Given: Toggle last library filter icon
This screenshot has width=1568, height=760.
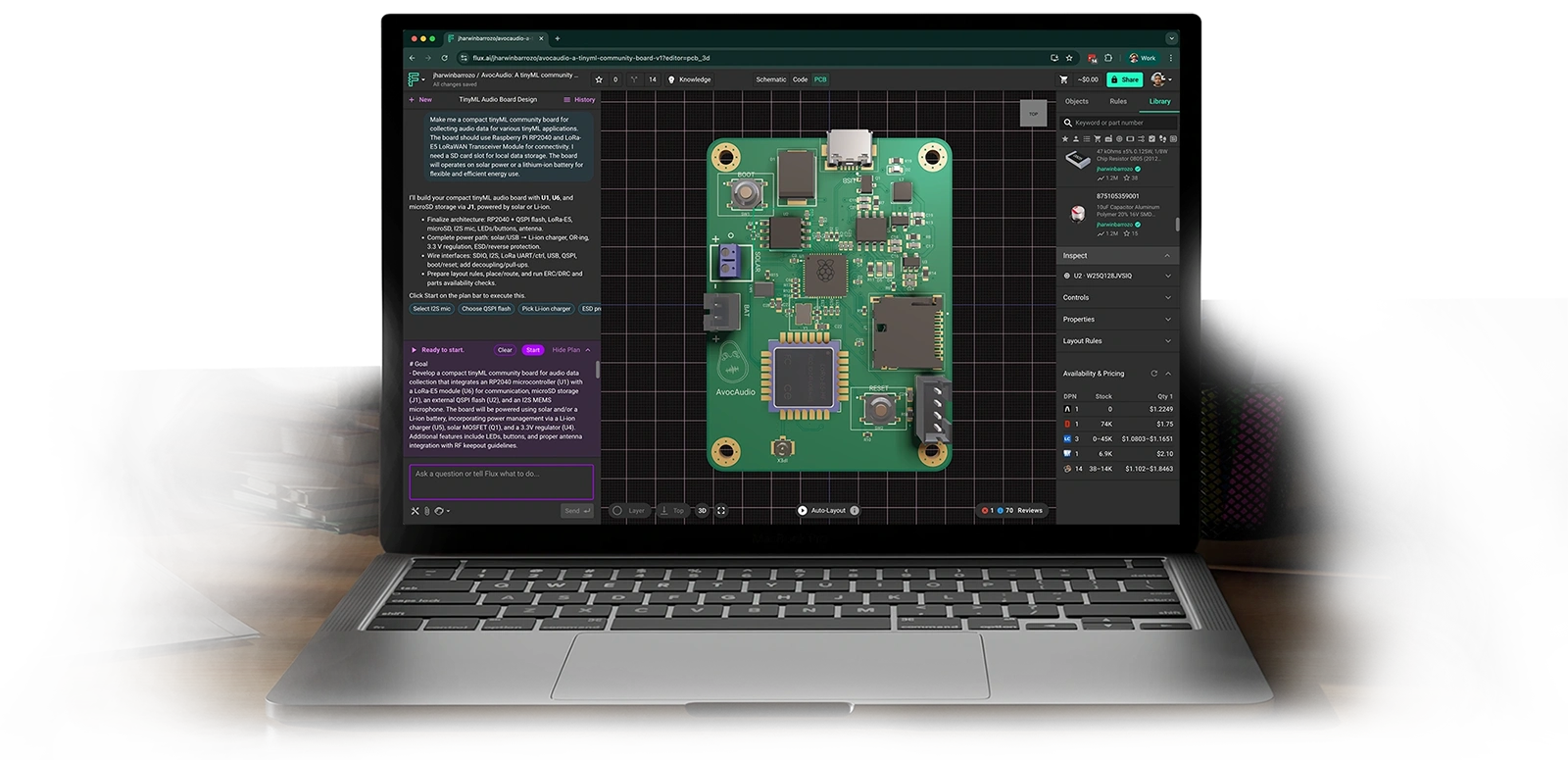Looking at the screenshot, I should pos(1173,139).
